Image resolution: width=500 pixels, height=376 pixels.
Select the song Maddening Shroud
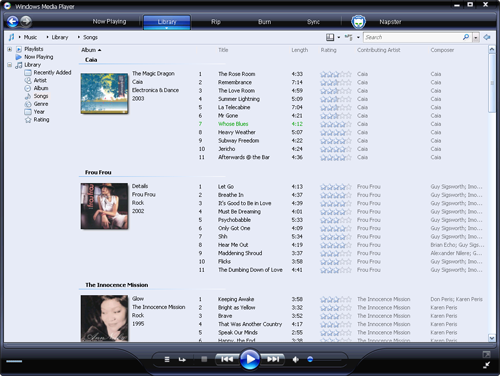240,253
